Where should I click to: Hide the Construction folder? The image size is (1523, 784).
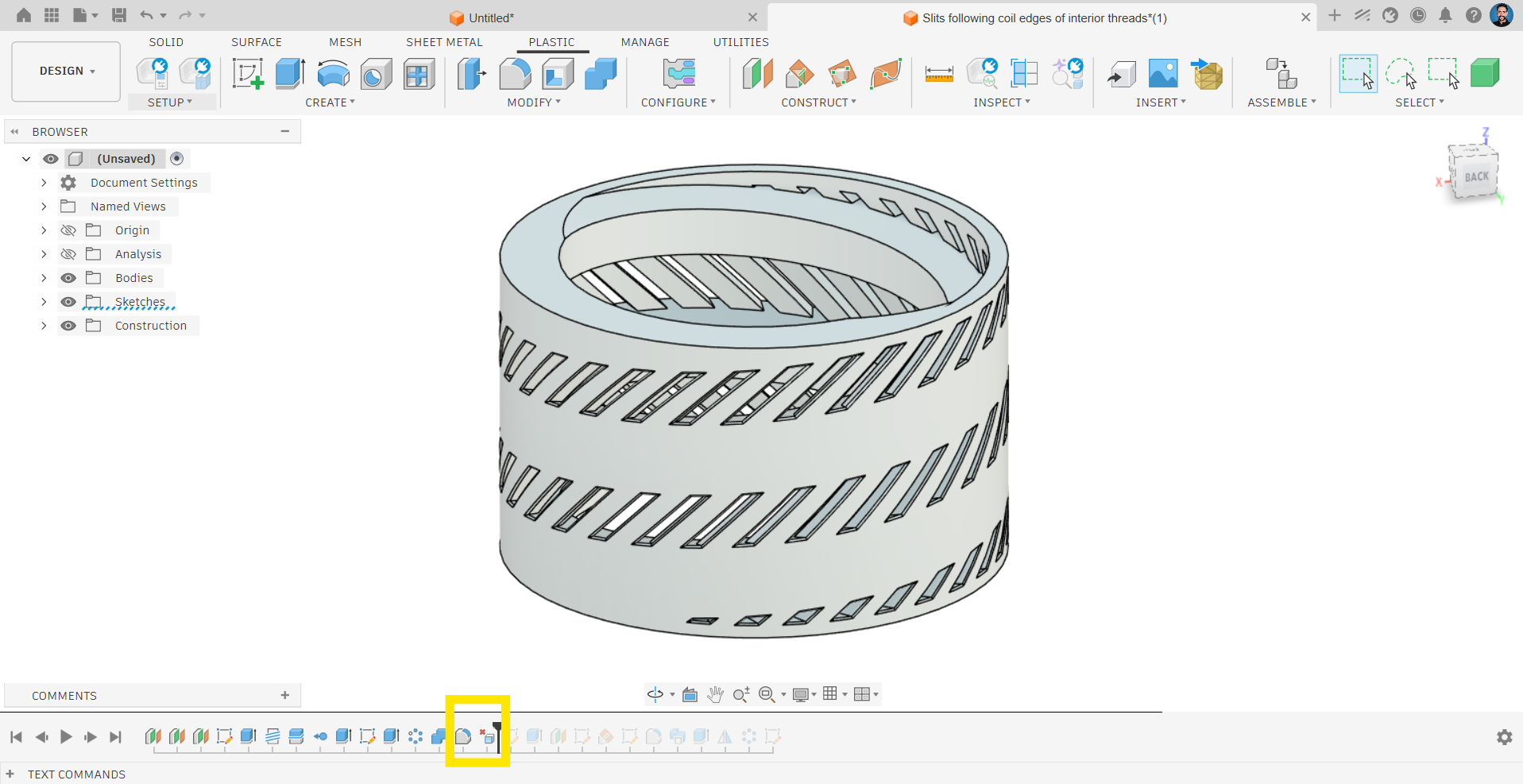point(68,326)
